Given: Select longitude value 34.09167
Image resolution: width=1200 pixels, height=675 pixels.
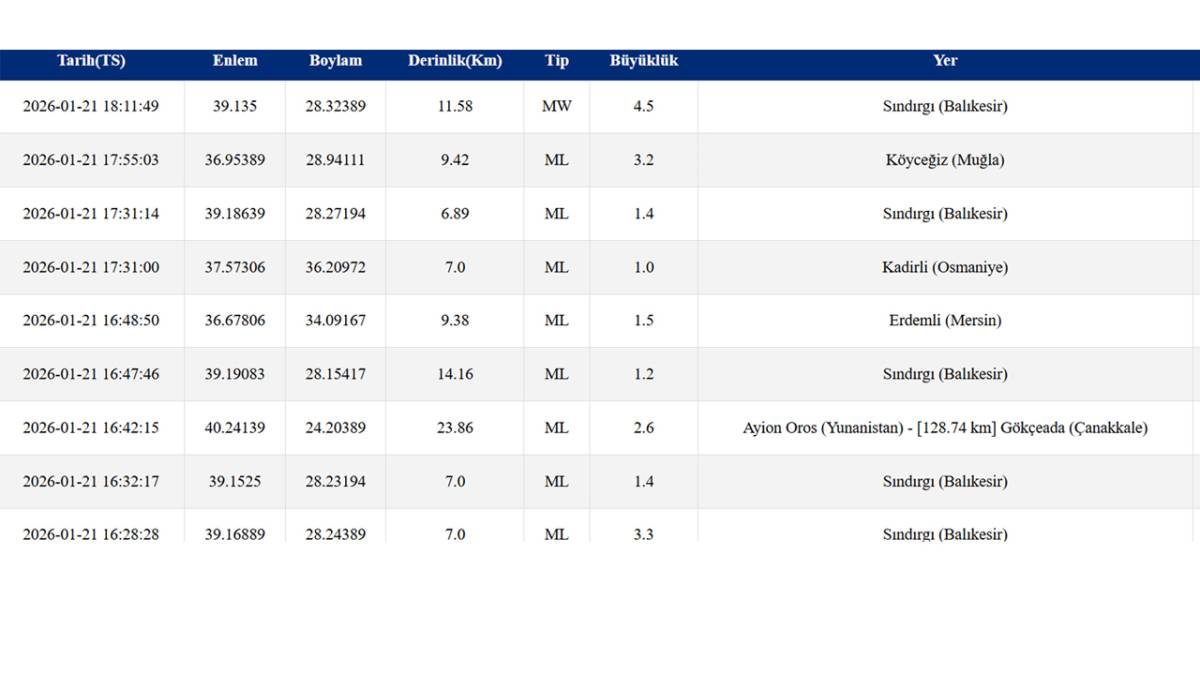Looking at the screenshot, I should click(335, 321).
